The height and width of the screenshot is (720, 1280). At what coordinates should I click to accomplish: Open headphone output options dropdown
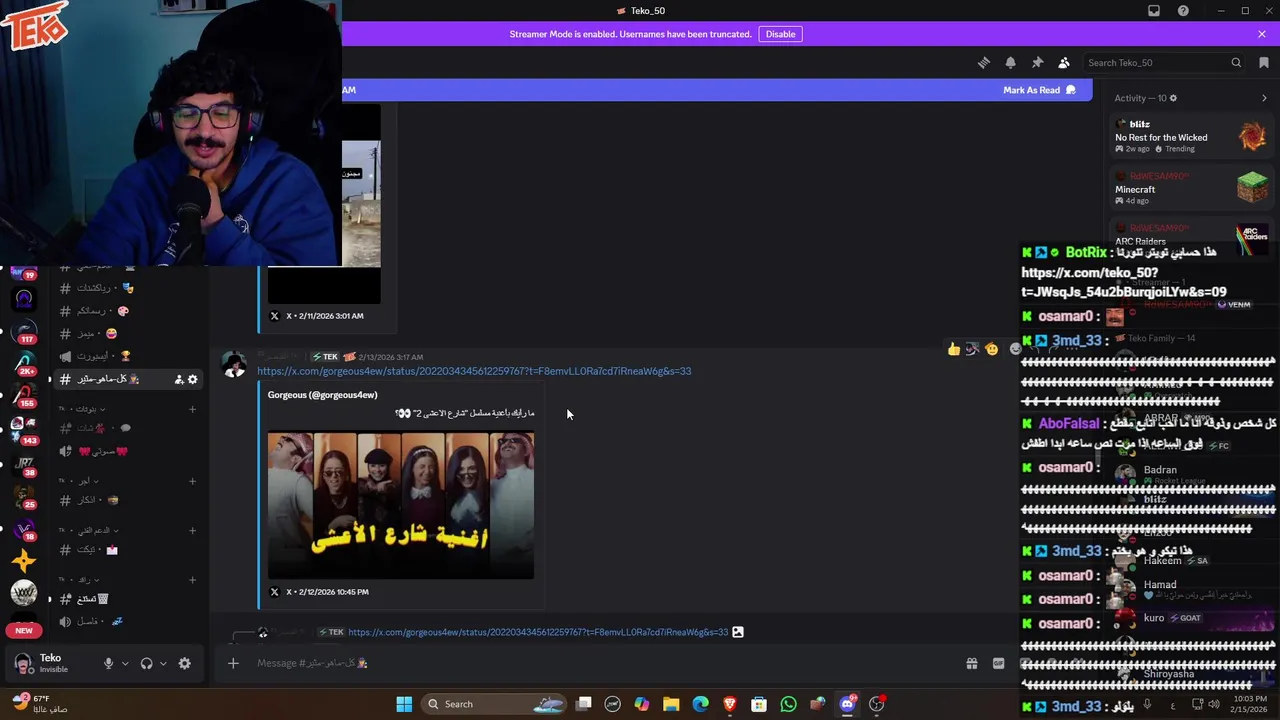pyautogui.click(x=163, y=663)
